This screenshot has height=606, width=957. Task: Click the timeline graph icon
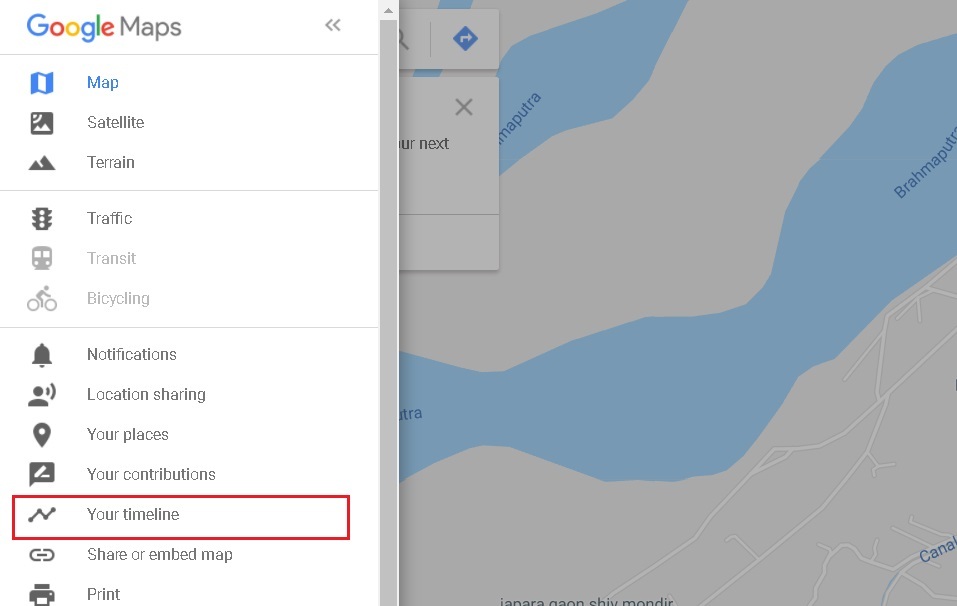[42, 515]
